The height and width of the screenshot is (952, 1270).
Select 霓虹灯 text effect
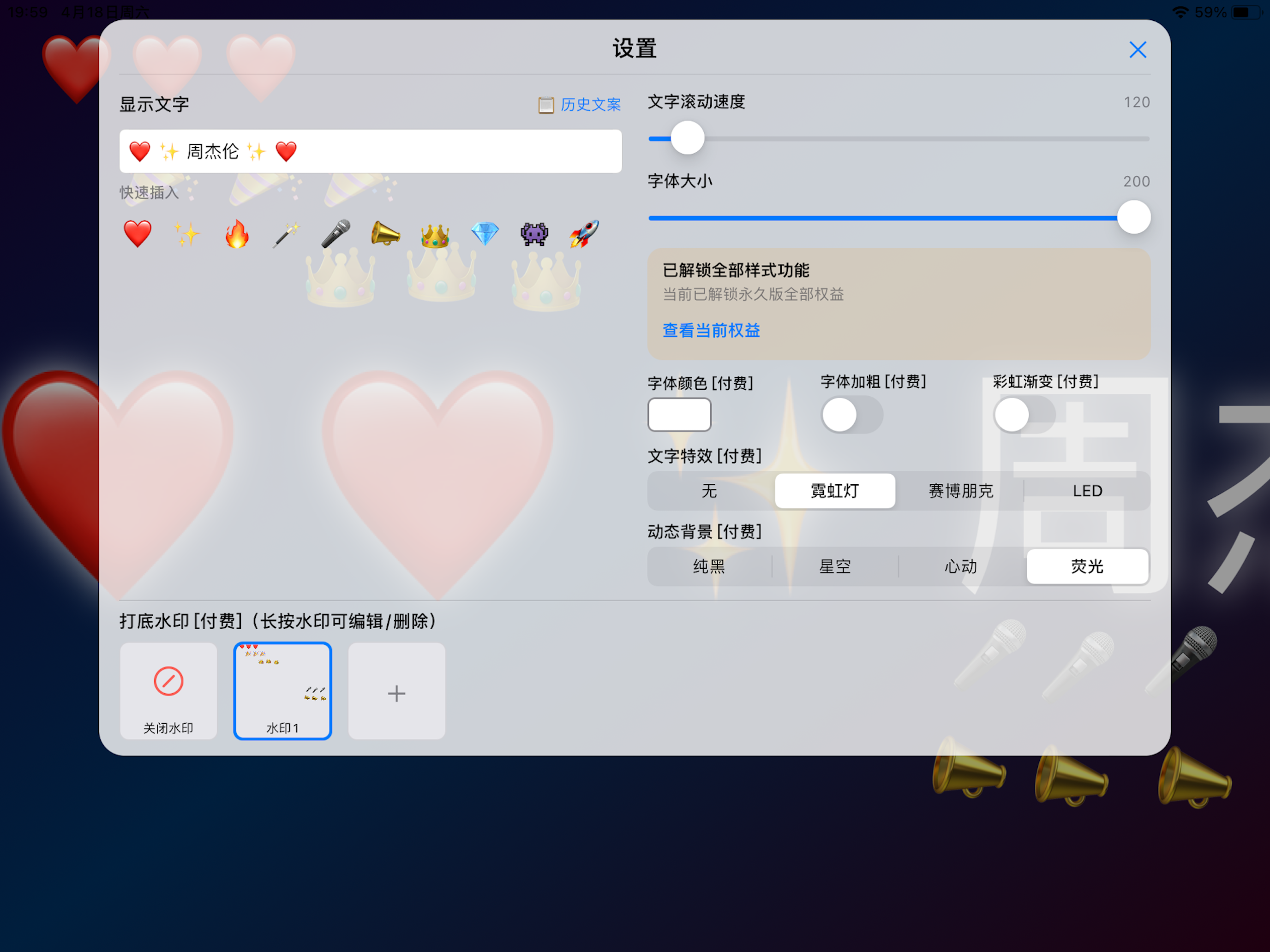click(835, 491)
